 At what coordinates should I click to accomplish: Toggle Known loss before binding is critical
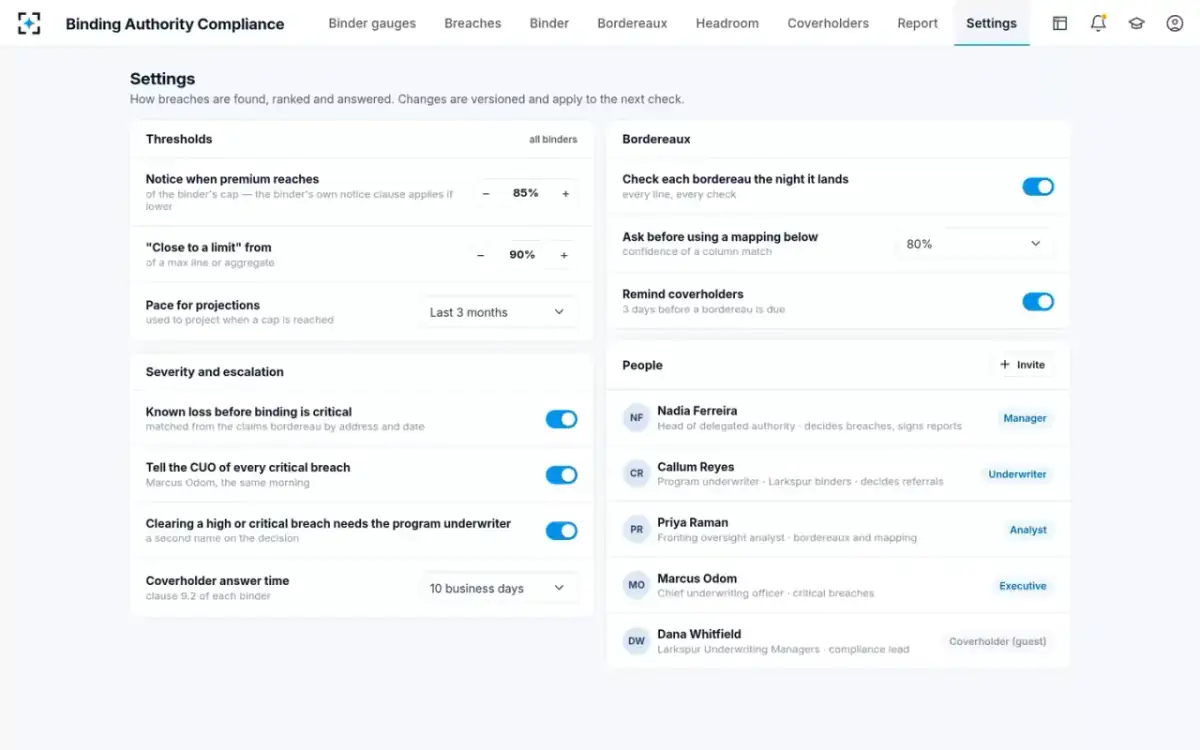pos(561,419)
